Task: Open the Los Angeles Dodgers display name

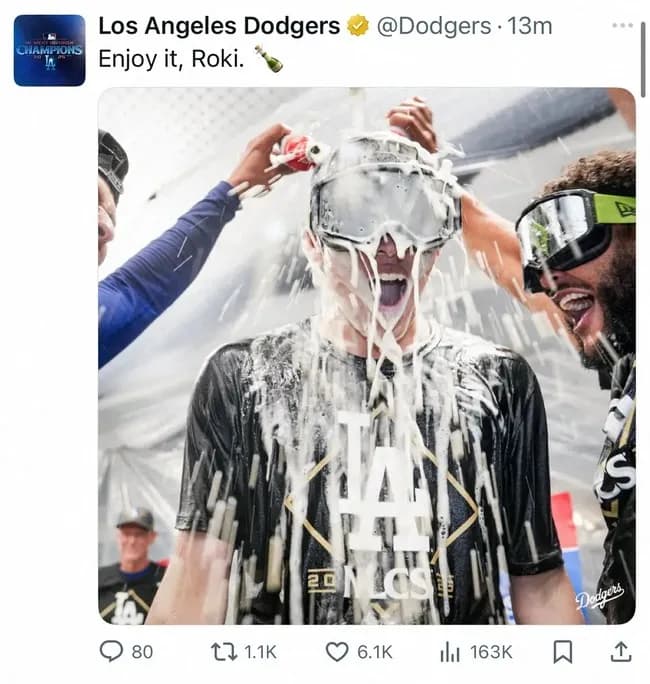Action: [x=219, y=27]
